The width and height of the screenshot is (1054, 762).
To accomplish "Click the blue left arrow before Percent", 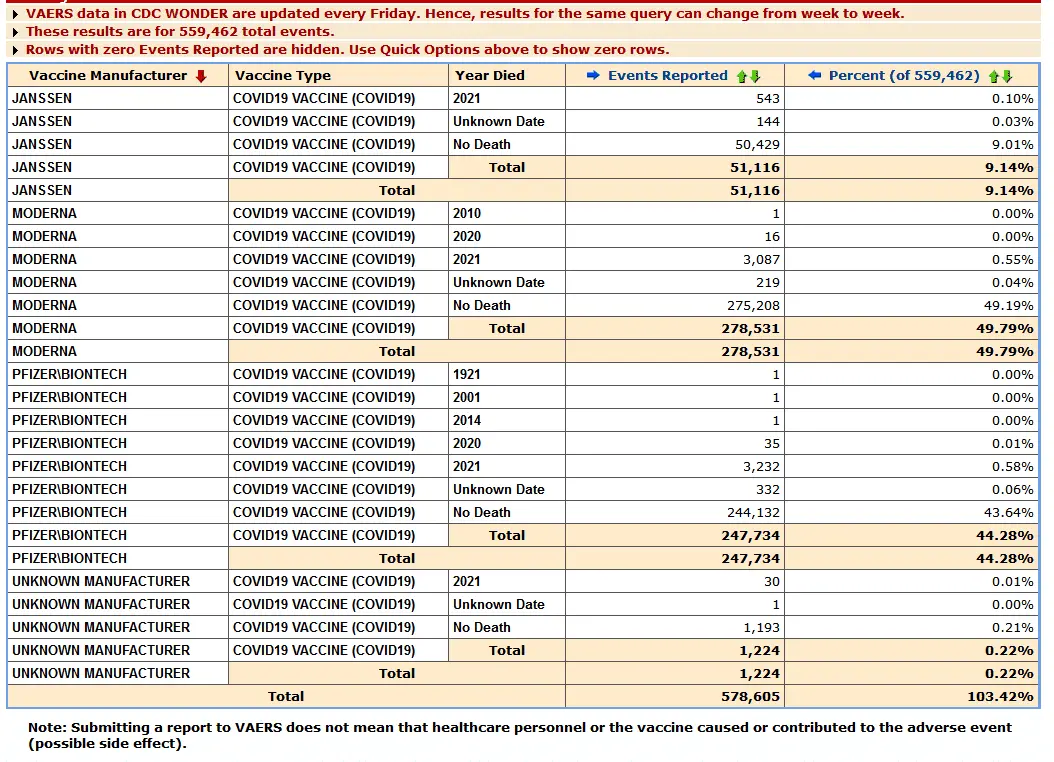I will tap(814, 76).
